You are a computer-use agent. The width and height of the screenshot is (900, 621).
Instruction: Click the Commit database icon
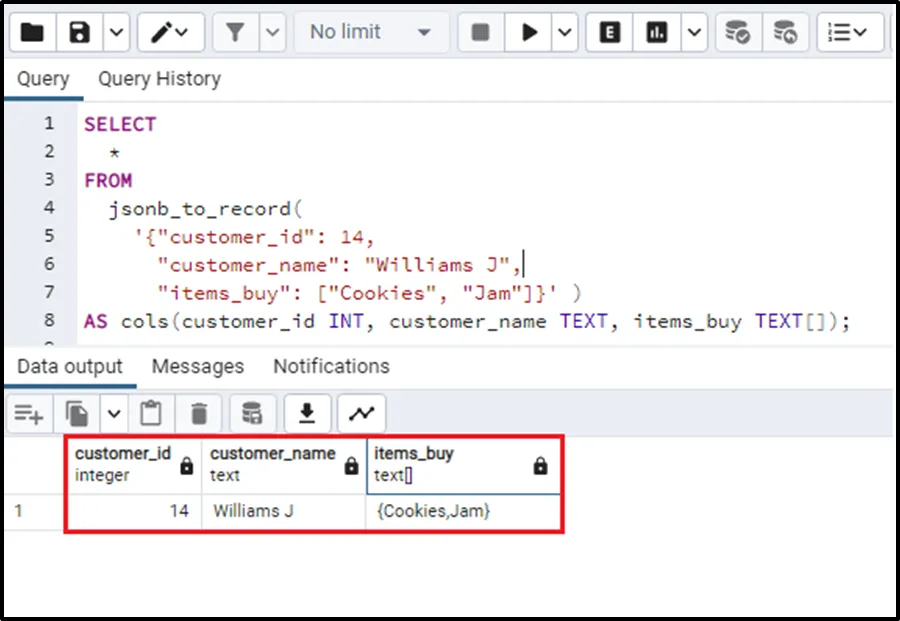coord(738,33)
